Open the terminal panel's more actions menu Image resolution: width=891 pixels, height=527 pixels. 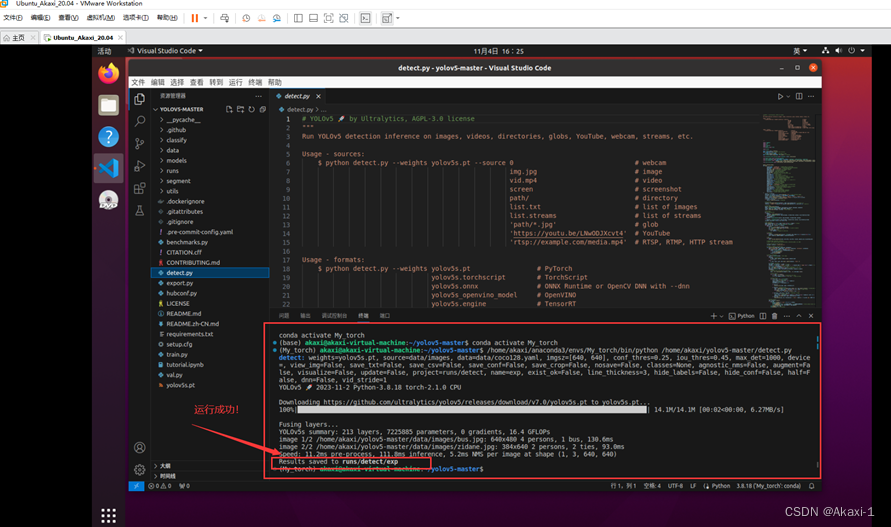pyautogui.click(x=786, y=316)
